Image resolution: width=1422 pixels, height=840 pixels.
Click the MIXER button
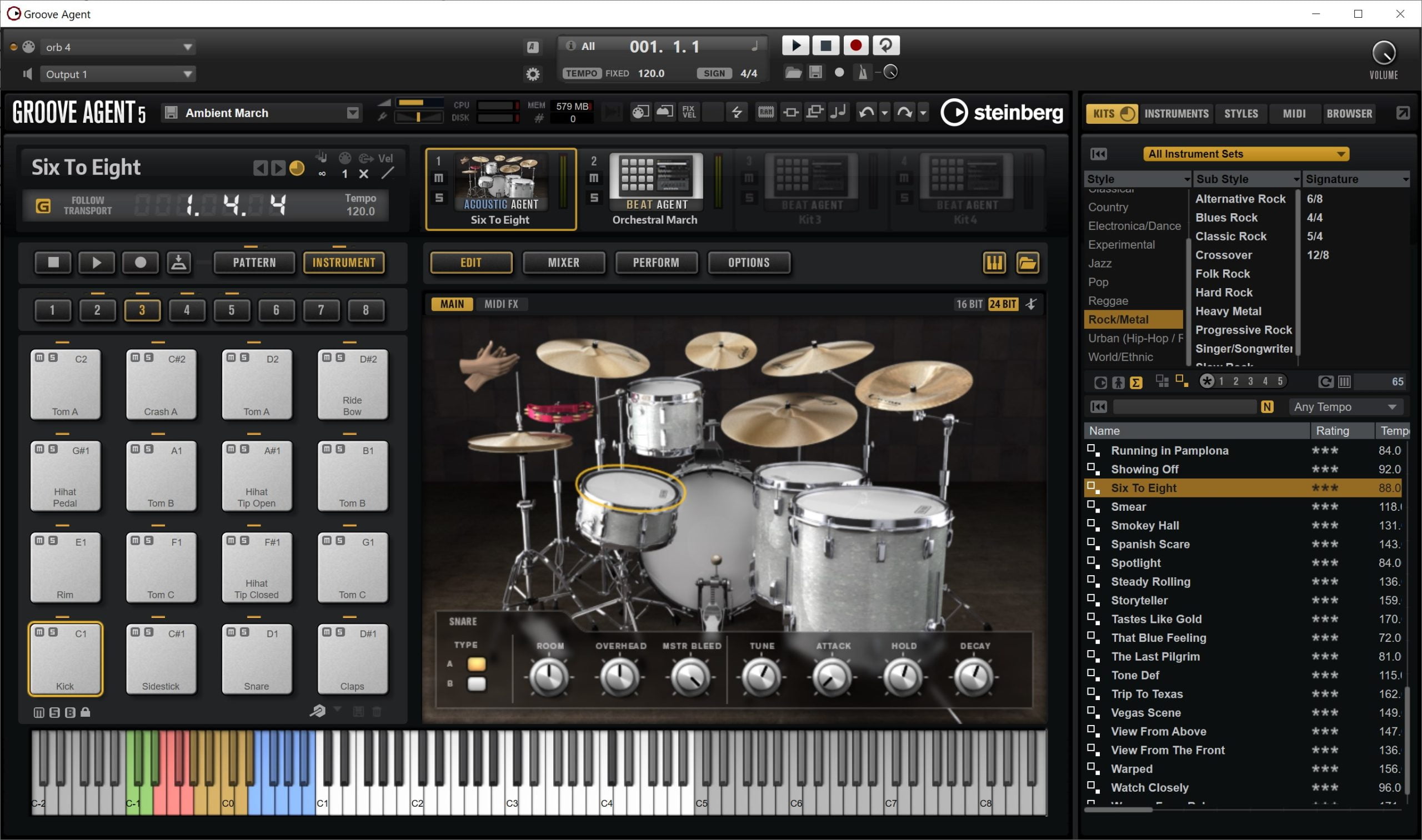click(x=563, y=263)
